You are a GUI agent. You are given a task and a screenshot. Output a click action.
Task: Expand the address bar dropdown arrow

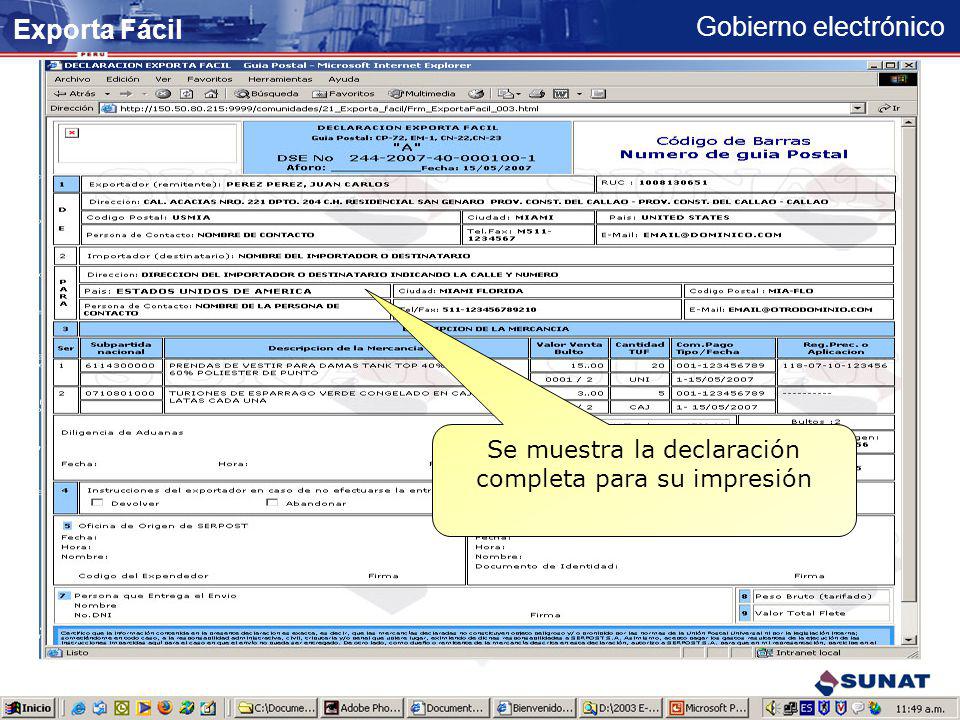pos(858,108)
